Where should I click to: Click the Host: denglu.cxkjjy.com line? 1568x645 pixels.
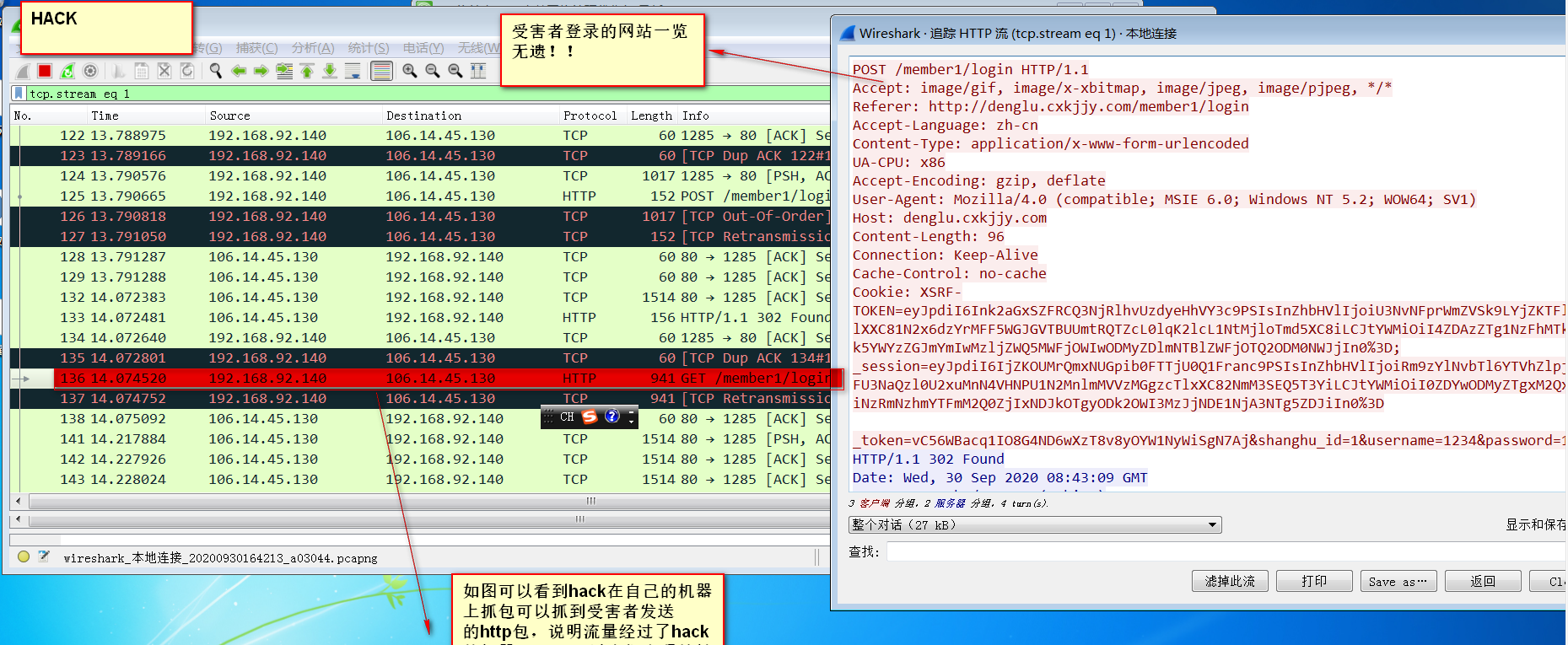[x=949, y=218]
